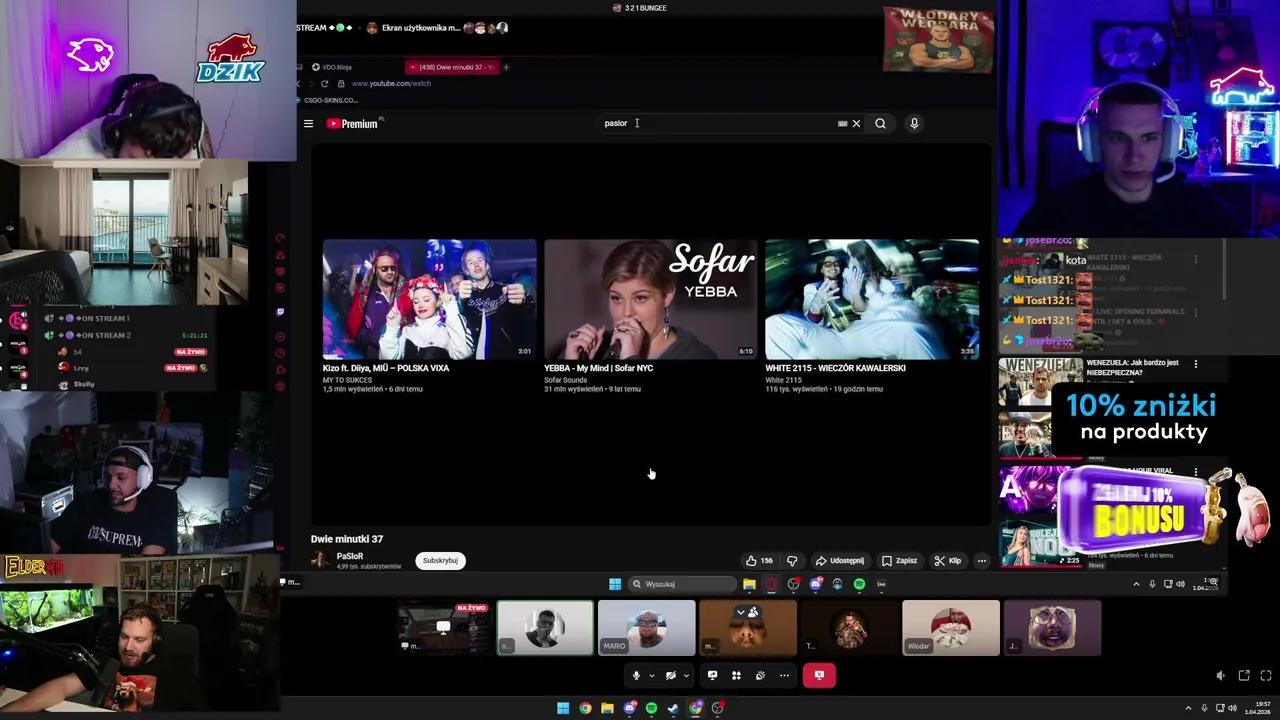Select the Dwie minutki 37 YouTube tab
This screenshot has height=720, width=1280.
(x=451, y=67)
